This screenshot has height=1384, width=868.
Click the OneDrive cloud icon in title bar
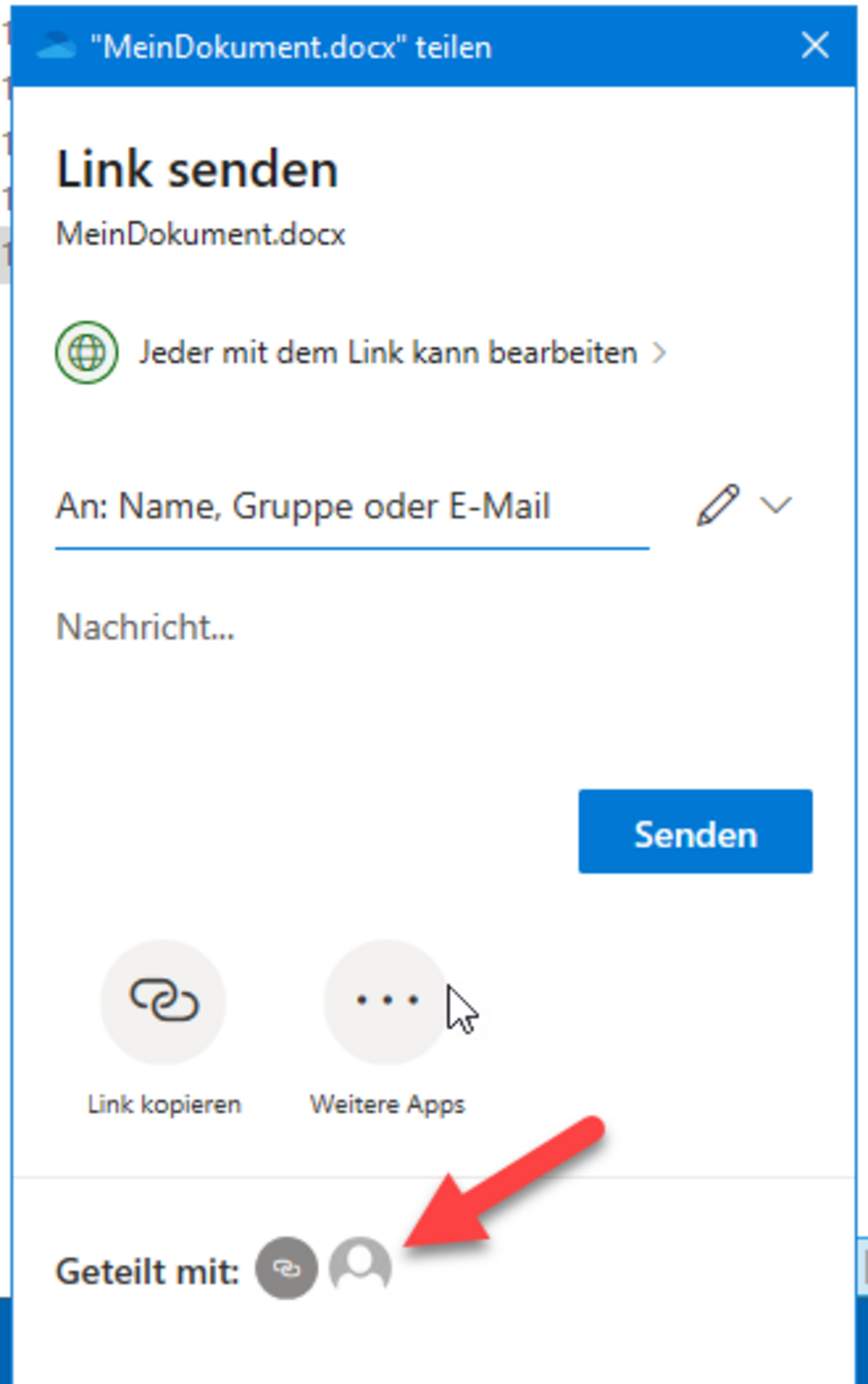[56, 46]
